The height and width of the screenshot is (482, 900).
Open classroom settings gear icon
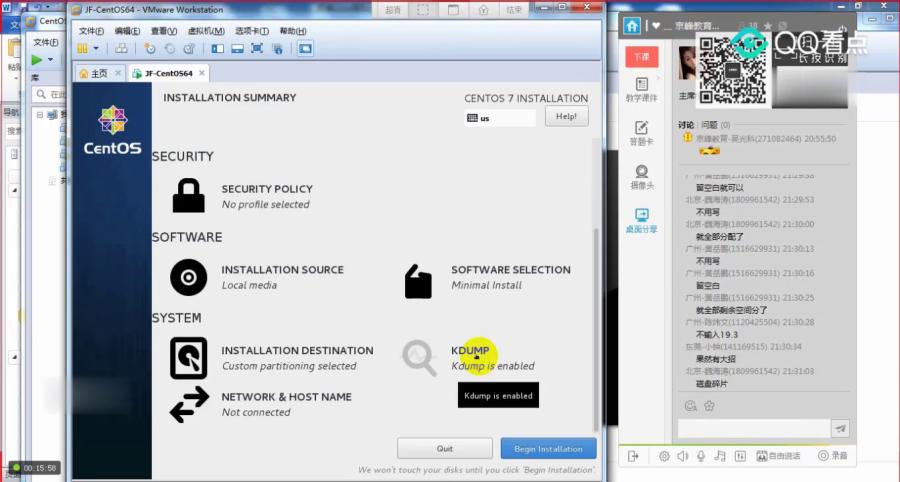[x=664, y=456]
